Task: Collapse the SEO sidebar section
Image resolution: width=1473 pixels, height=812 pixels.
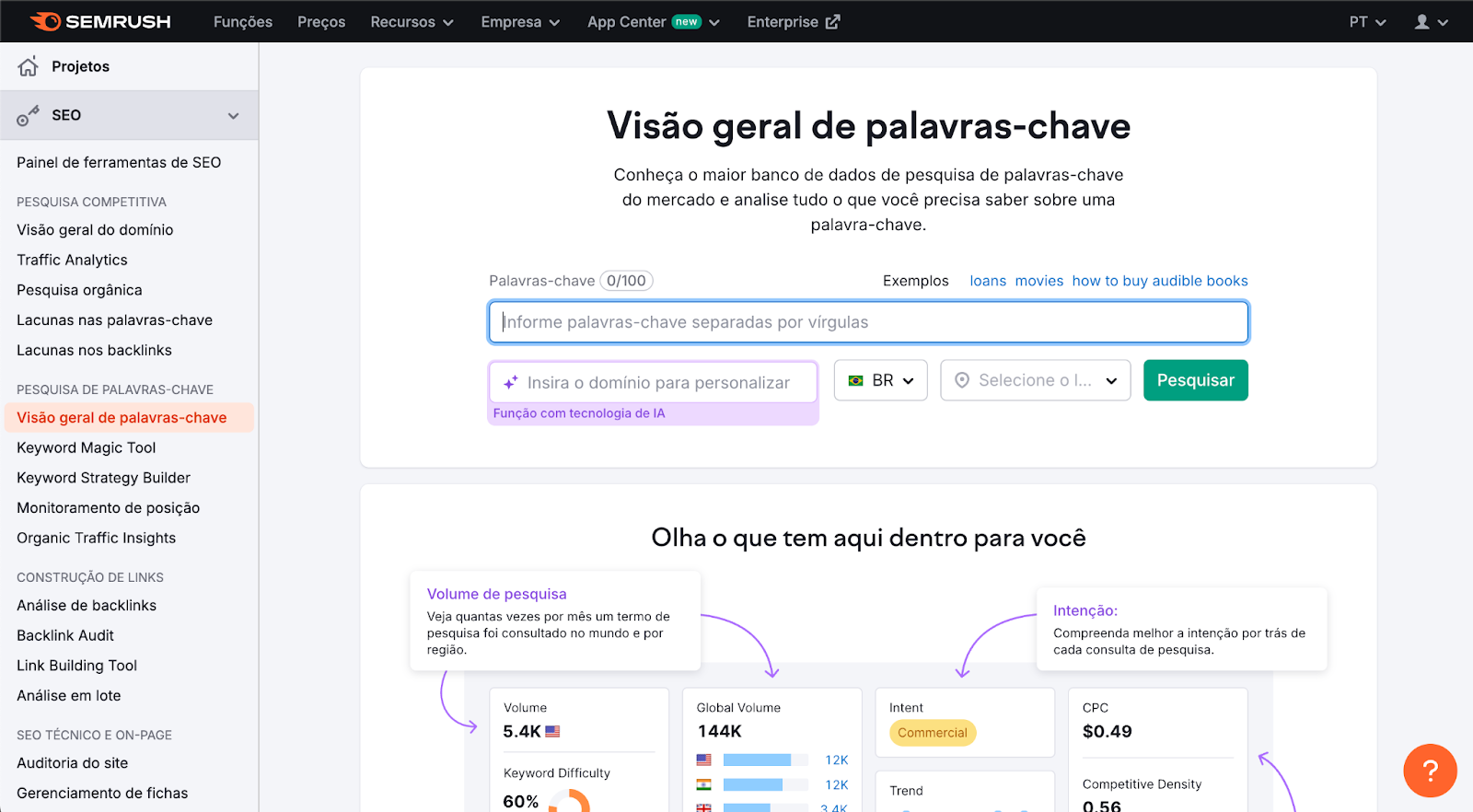Action: [x=233, y=116]
